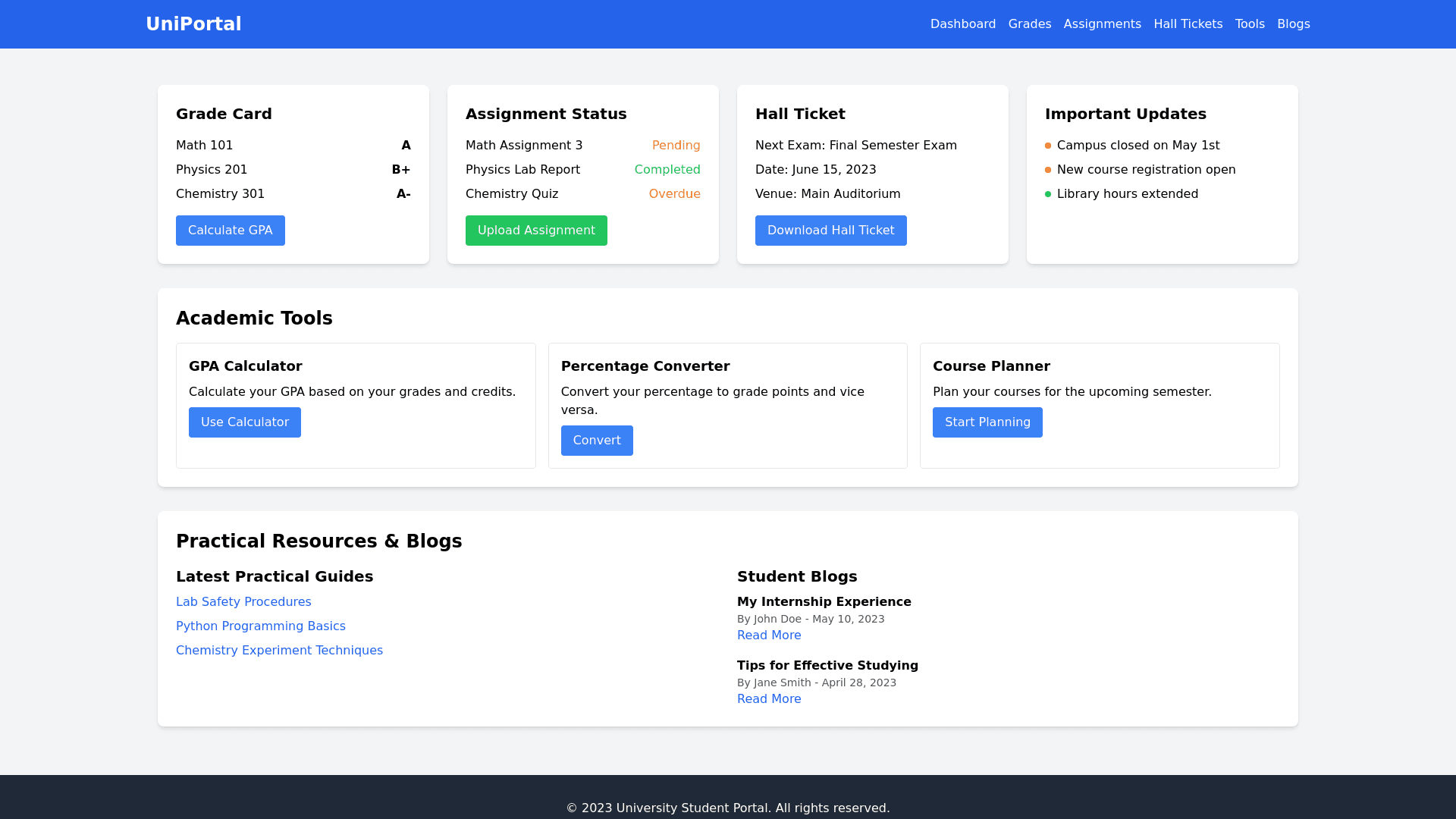Open Lab Safety Procedures guide
The height and width of the screenshot is (819, 1456).
click(243, 602)
